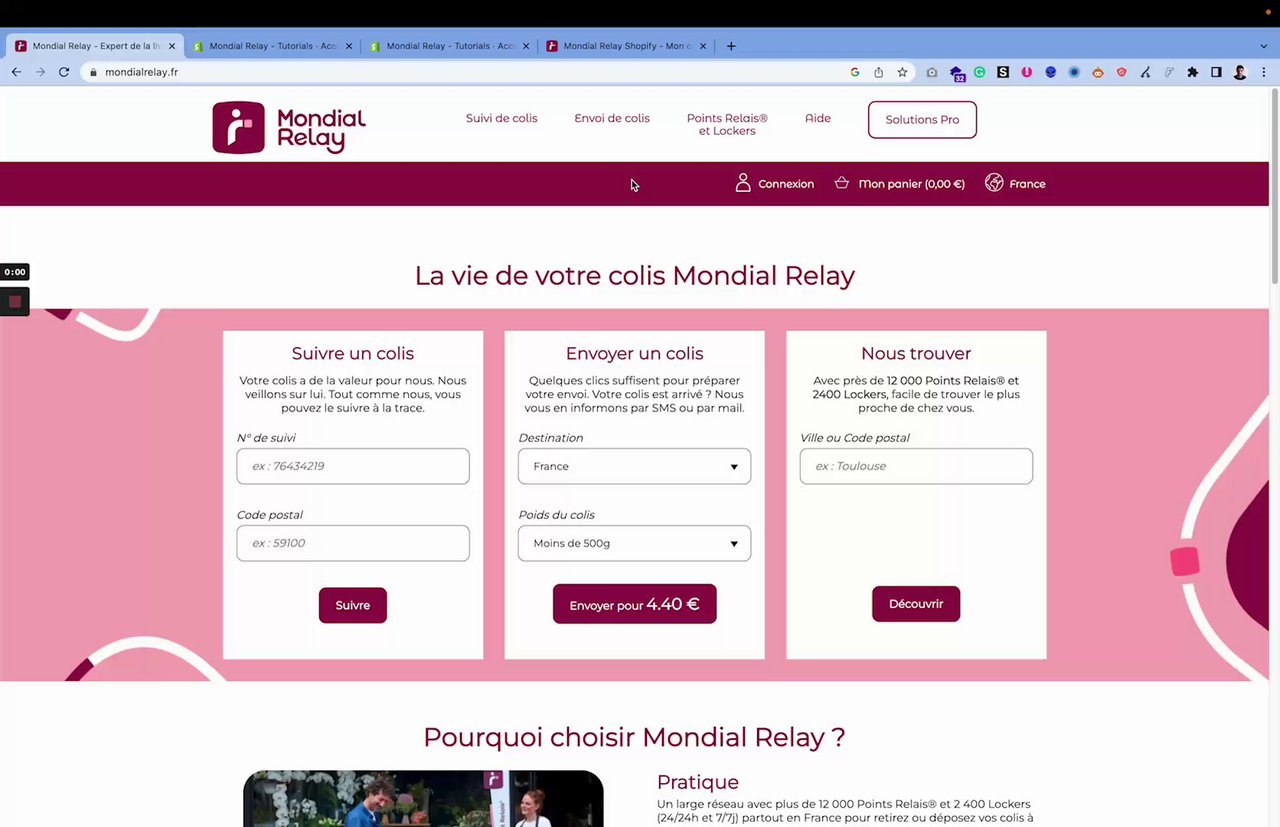Open a new browser tab
The image size is (1280, 827).
tap(731, 46)
